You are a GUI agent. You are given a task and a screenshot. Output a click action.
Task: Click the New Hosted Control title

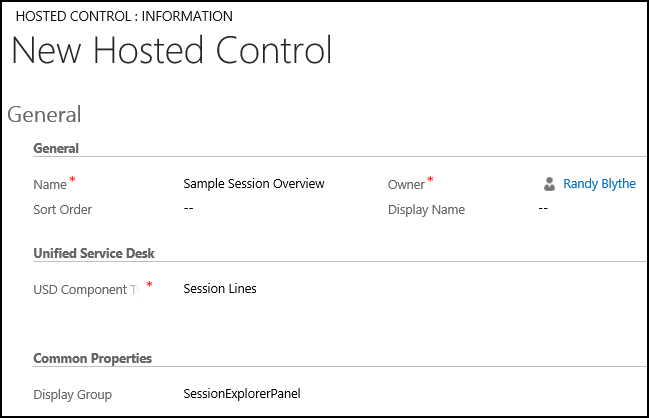coord(172,50)
